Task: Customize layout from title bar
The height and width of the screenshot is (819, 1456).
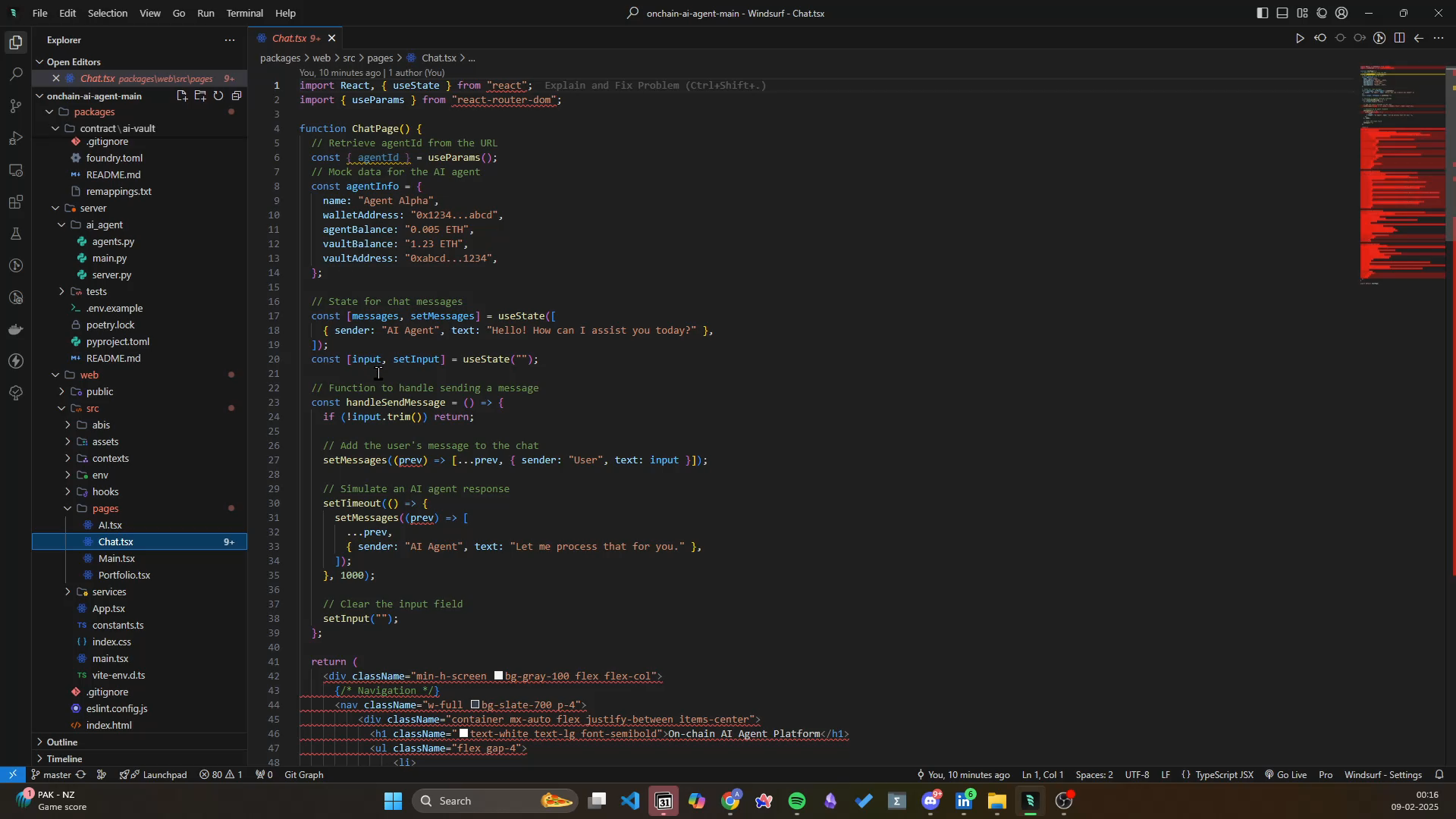Action: (x=1303, y=13)
